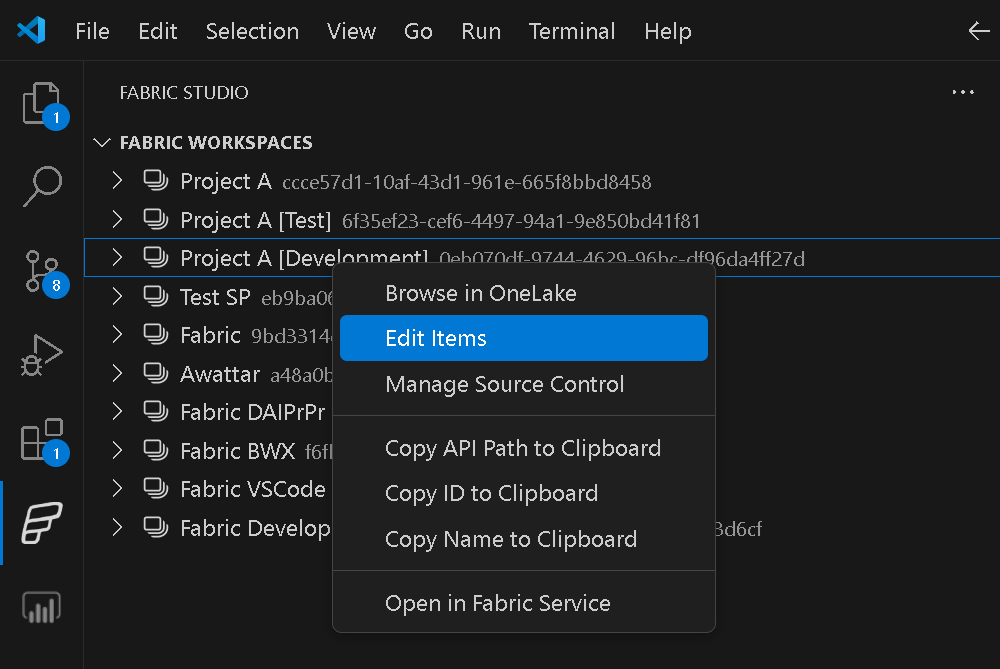Click the back navigation arrow

[979, 31]
